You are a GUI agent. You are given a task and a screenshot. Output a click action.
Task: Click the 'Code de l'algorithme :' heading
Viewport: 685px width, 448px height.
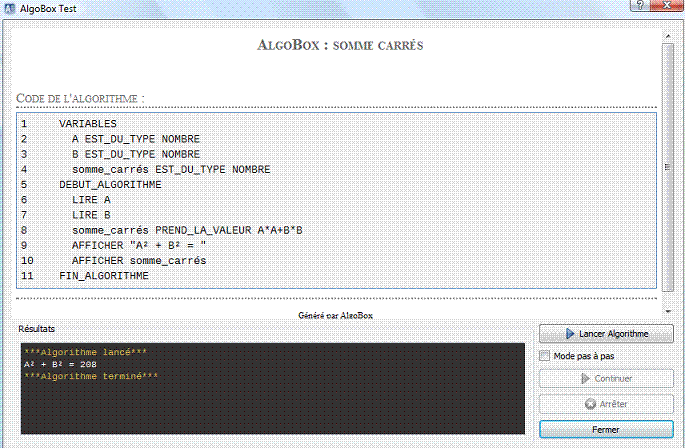[80, 98]
